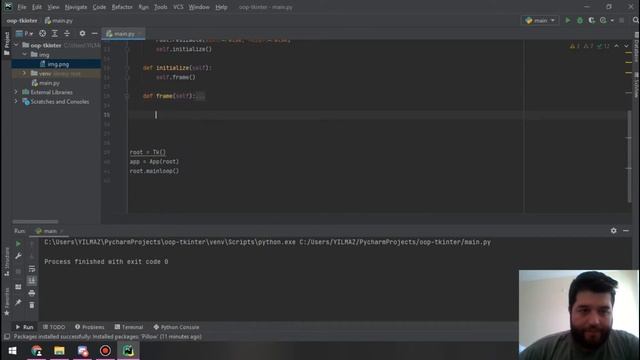
Task: Run the main configuration with green play button
Action: (567, 20)
